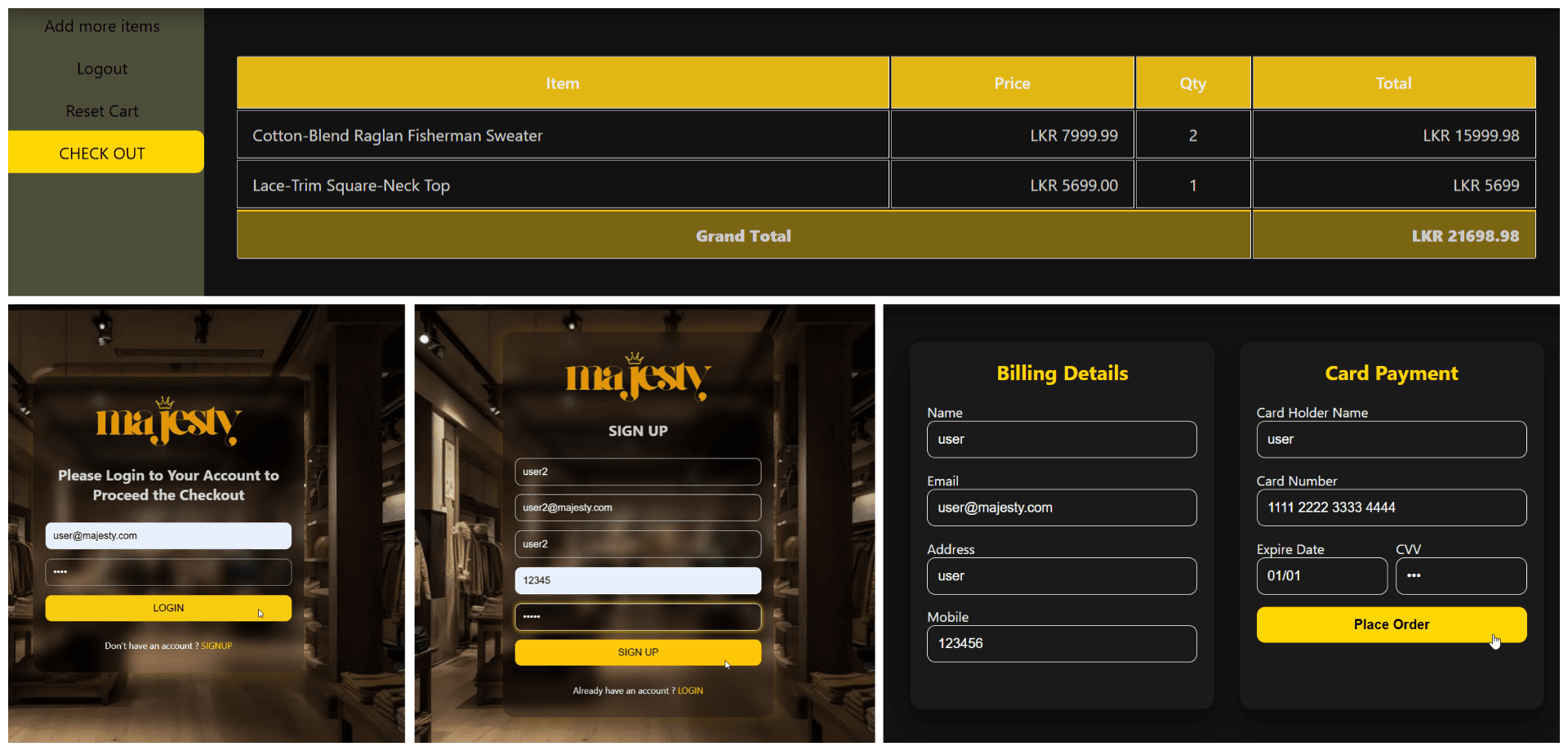This screenshot has width=1568, height=751.
Task: Click the CHECK OUT sidebar button
Action: [106, 152]
